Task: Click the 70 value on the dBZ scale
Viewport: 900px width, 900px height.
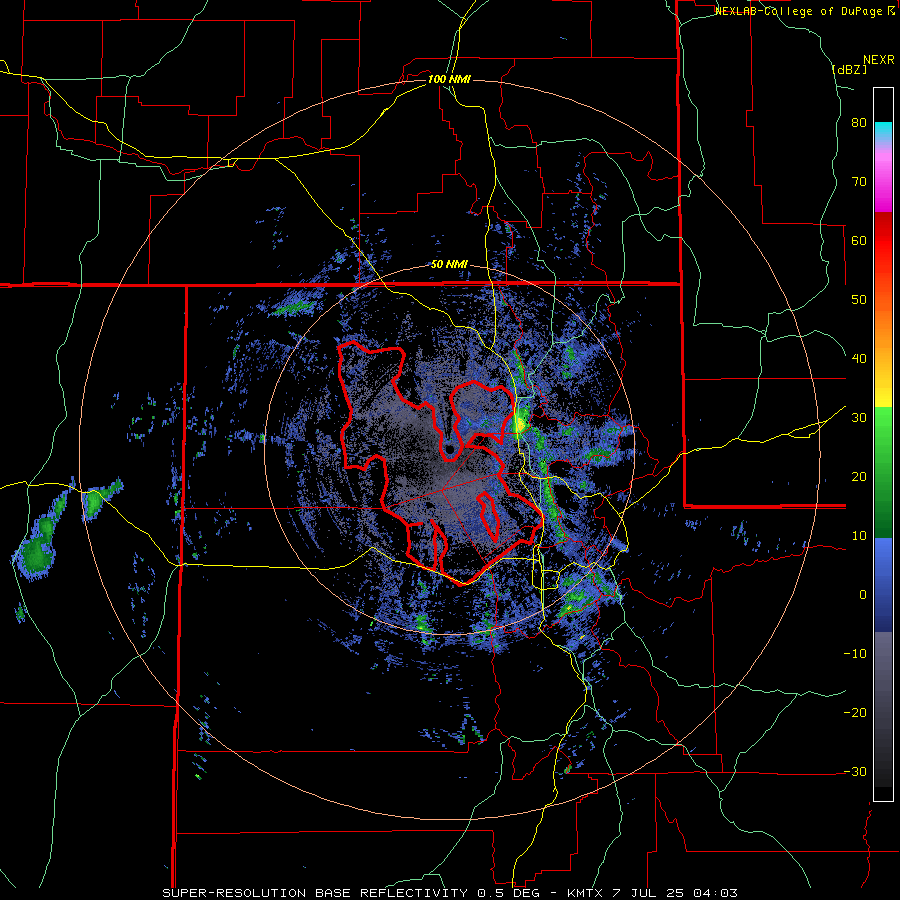Action: 859,182
